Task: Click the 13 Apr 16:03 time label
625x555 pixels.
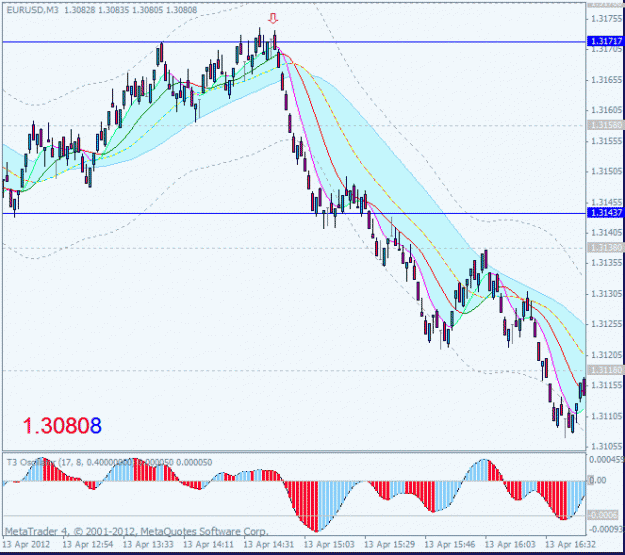Action: [x=510, y=544]
